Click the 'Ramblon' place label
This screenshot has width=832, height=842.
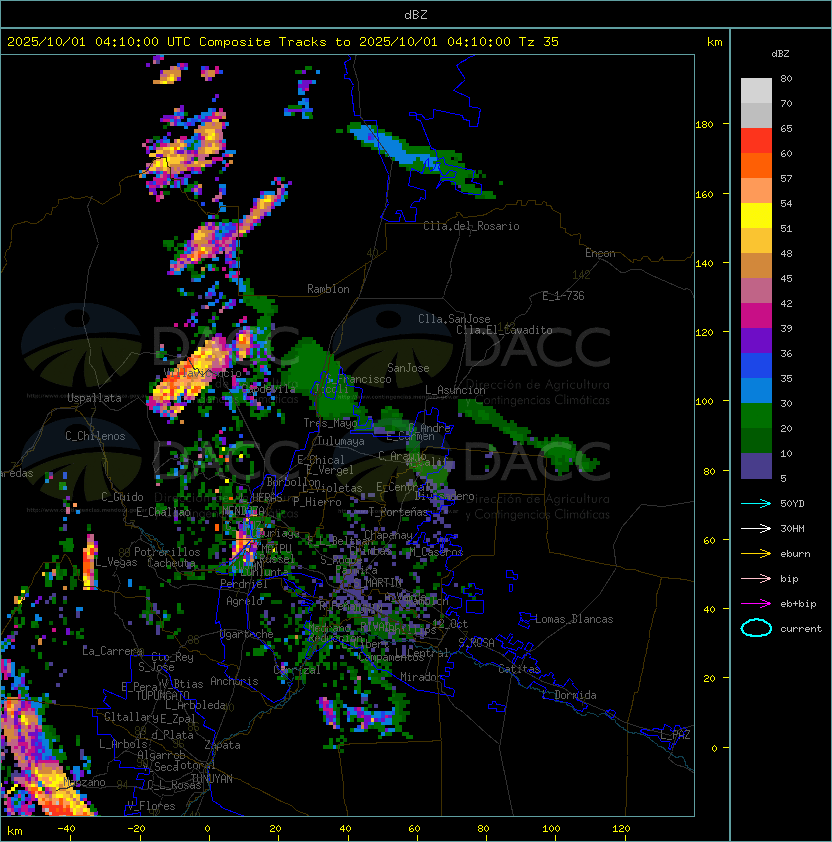point(328,289)
